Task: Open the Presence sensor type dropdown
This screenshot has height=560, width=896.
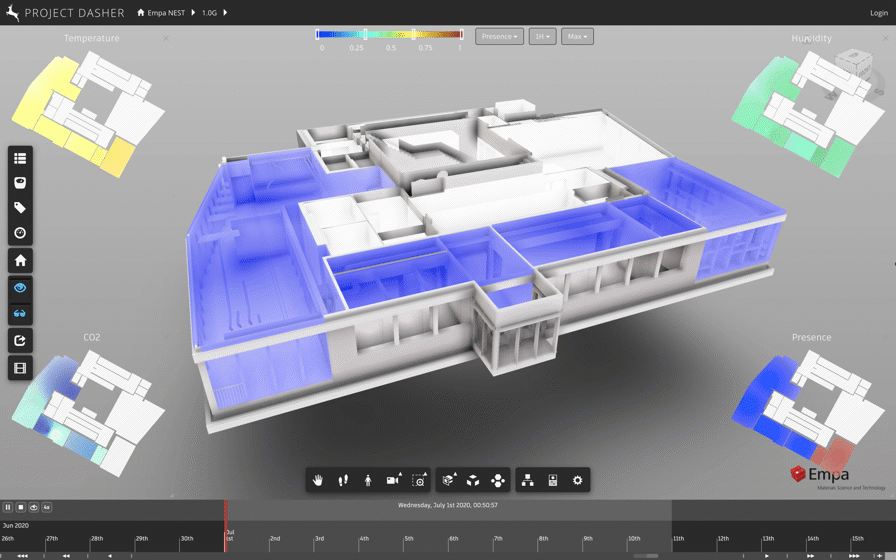Action: [x=499, y=37]
